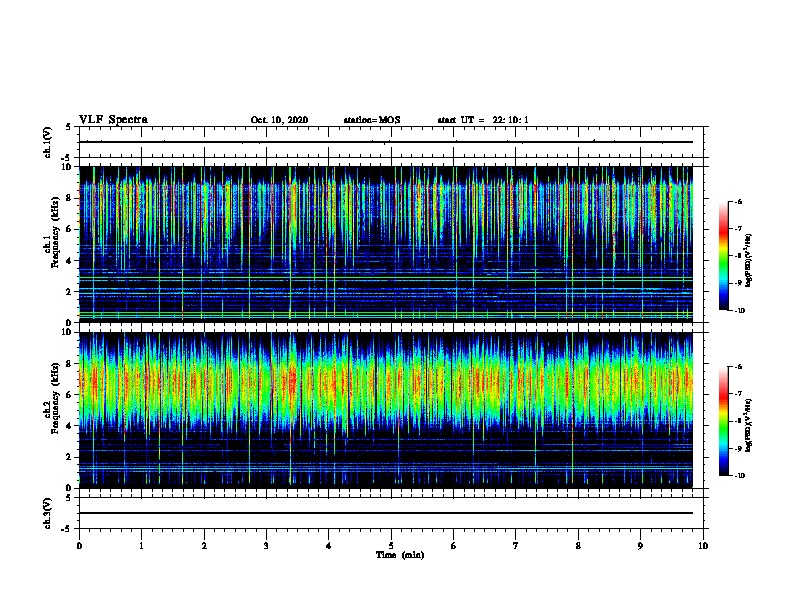Click the ch.3 voltage waveform trace
This screenshot has width=792, height=612.
coord(386,513)
